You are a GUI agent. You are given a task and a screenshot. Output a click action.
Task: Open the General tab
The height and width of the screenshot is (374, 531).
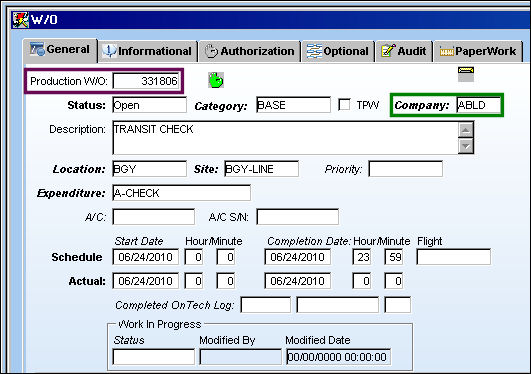[x=60, y=50]
